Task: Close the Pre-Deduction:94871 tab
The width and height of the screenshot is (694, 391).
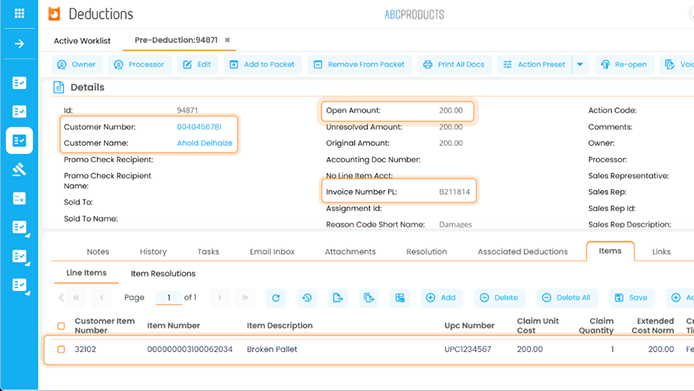Action: click(x=227, y=40)
